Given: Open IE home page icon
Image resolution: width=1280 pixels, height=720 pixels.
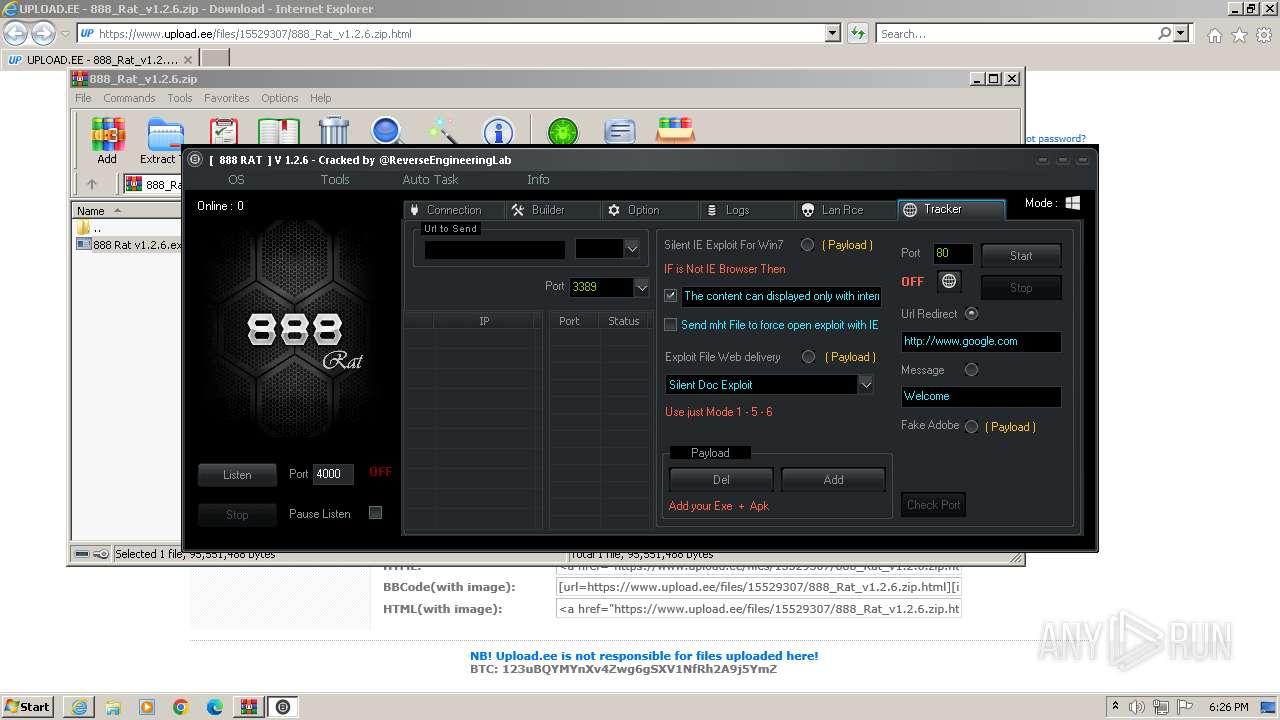Looking at the screenshot, I should point(1214,34).
